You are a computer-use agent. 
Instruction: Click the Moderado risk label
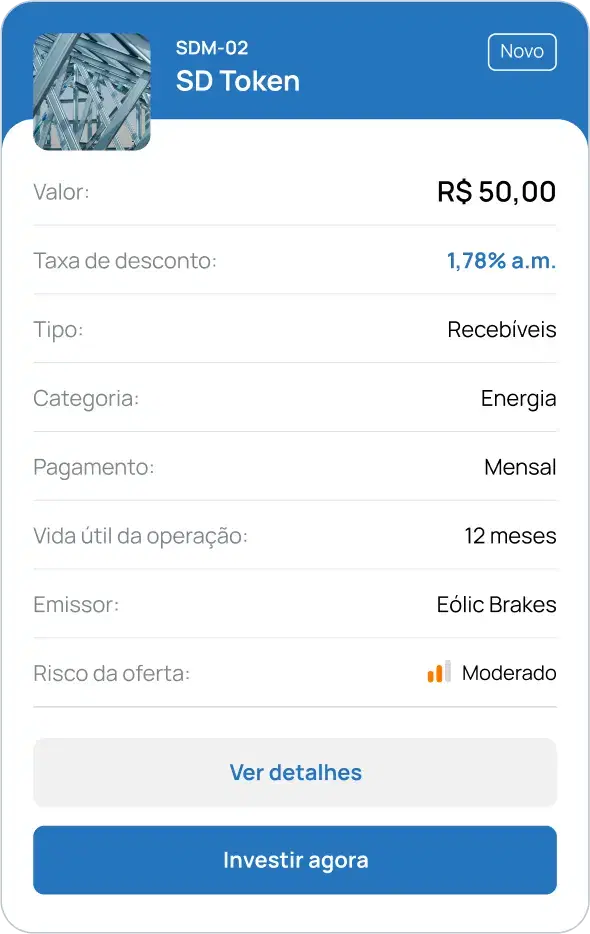pos(509,673)
